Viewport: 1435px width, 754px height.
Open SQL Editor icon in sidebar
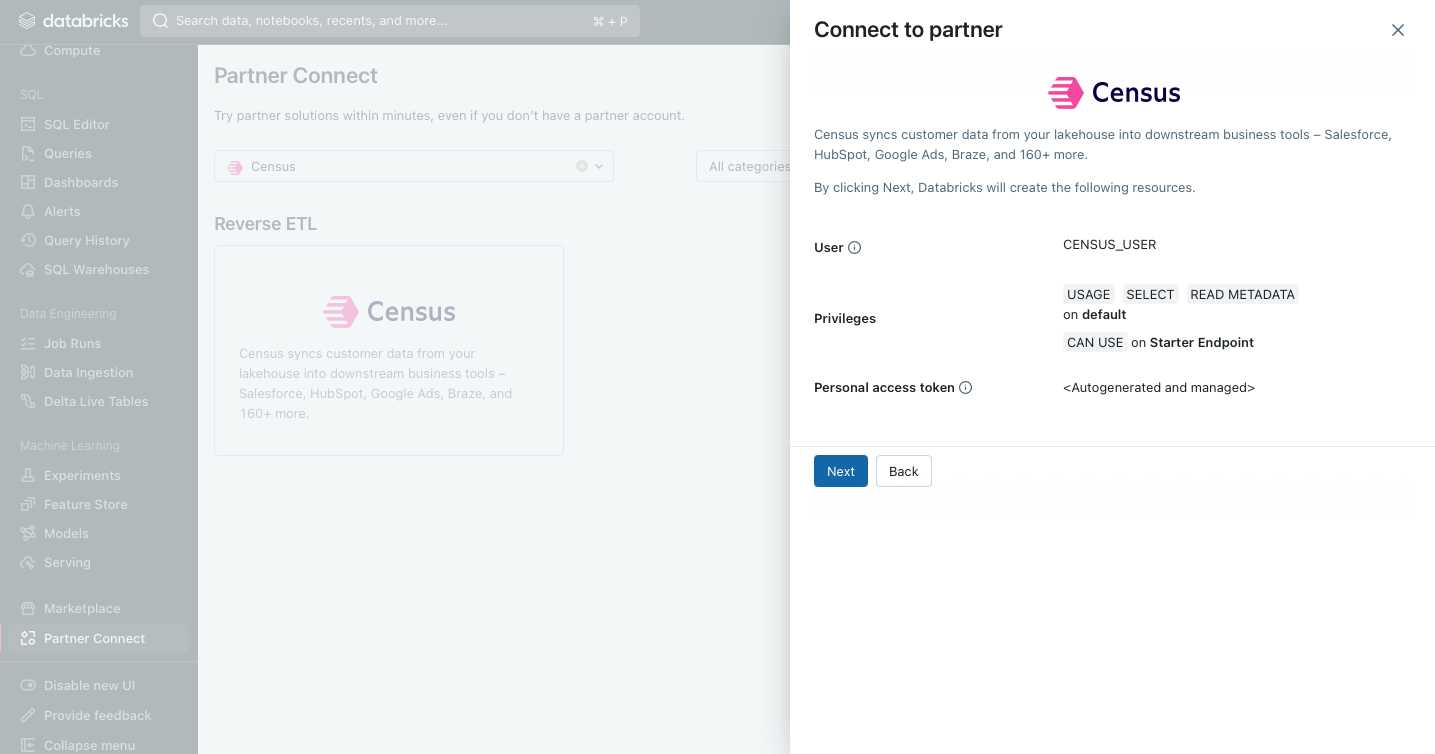coord(28,124)
